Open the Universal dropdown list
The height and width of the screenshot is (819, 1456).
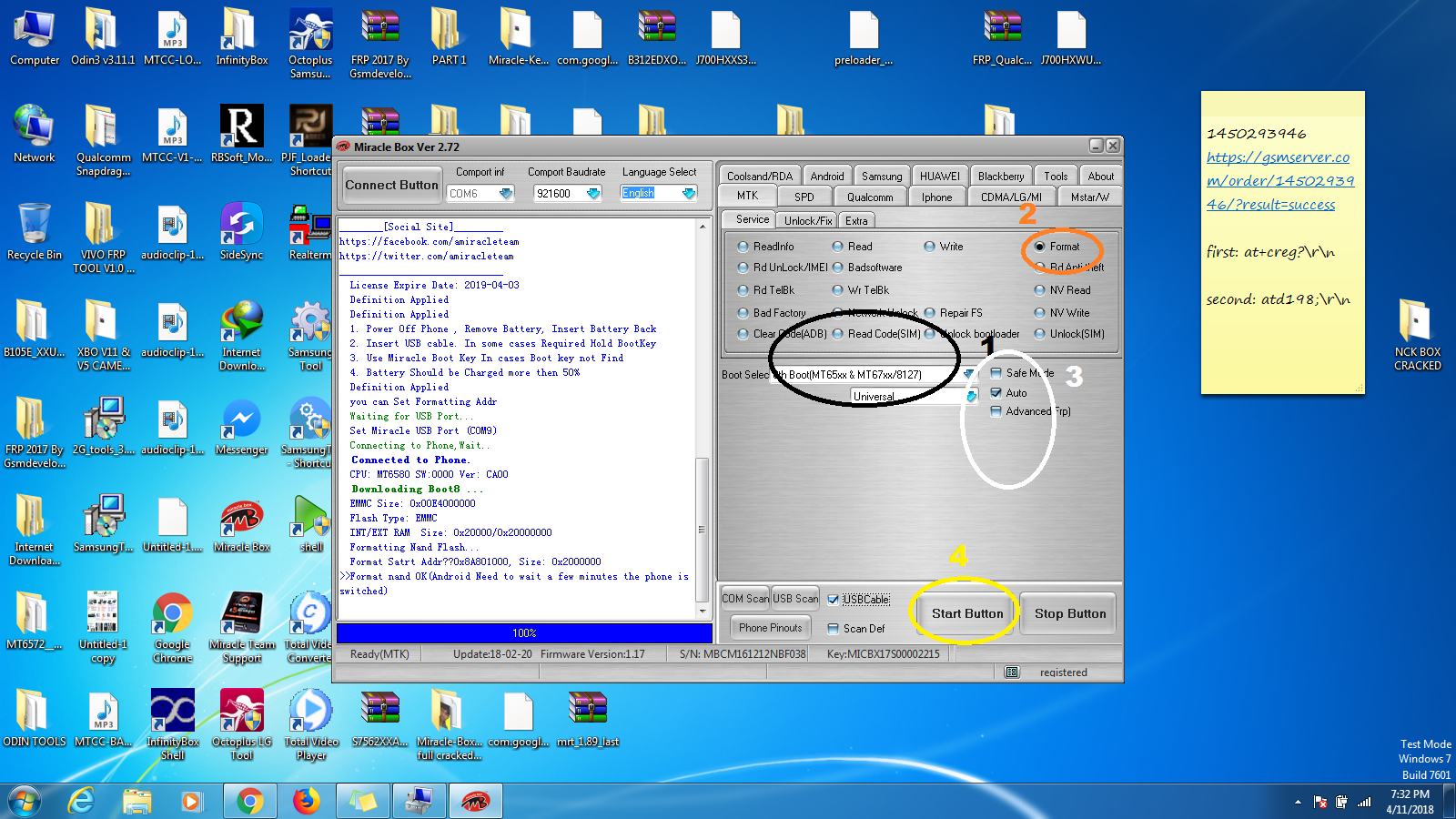[x=971, y=396]
